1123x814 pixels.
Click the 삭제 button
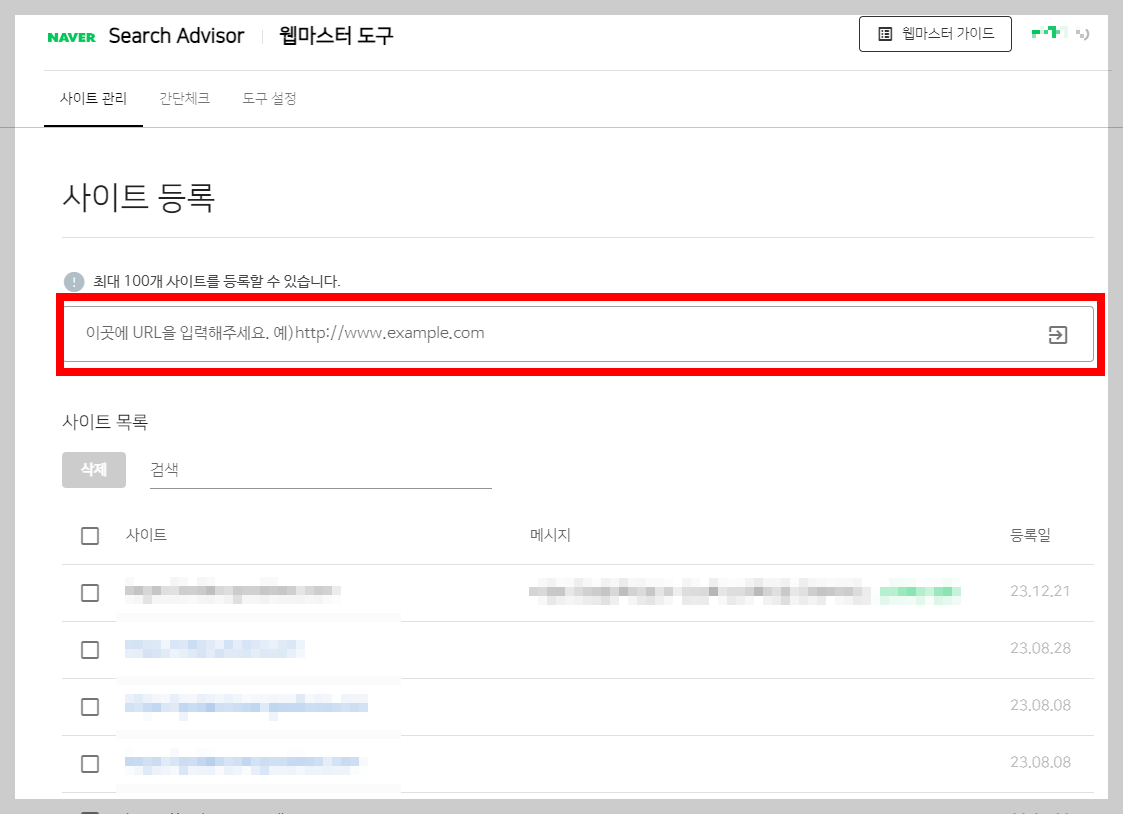tap(93, 469)
